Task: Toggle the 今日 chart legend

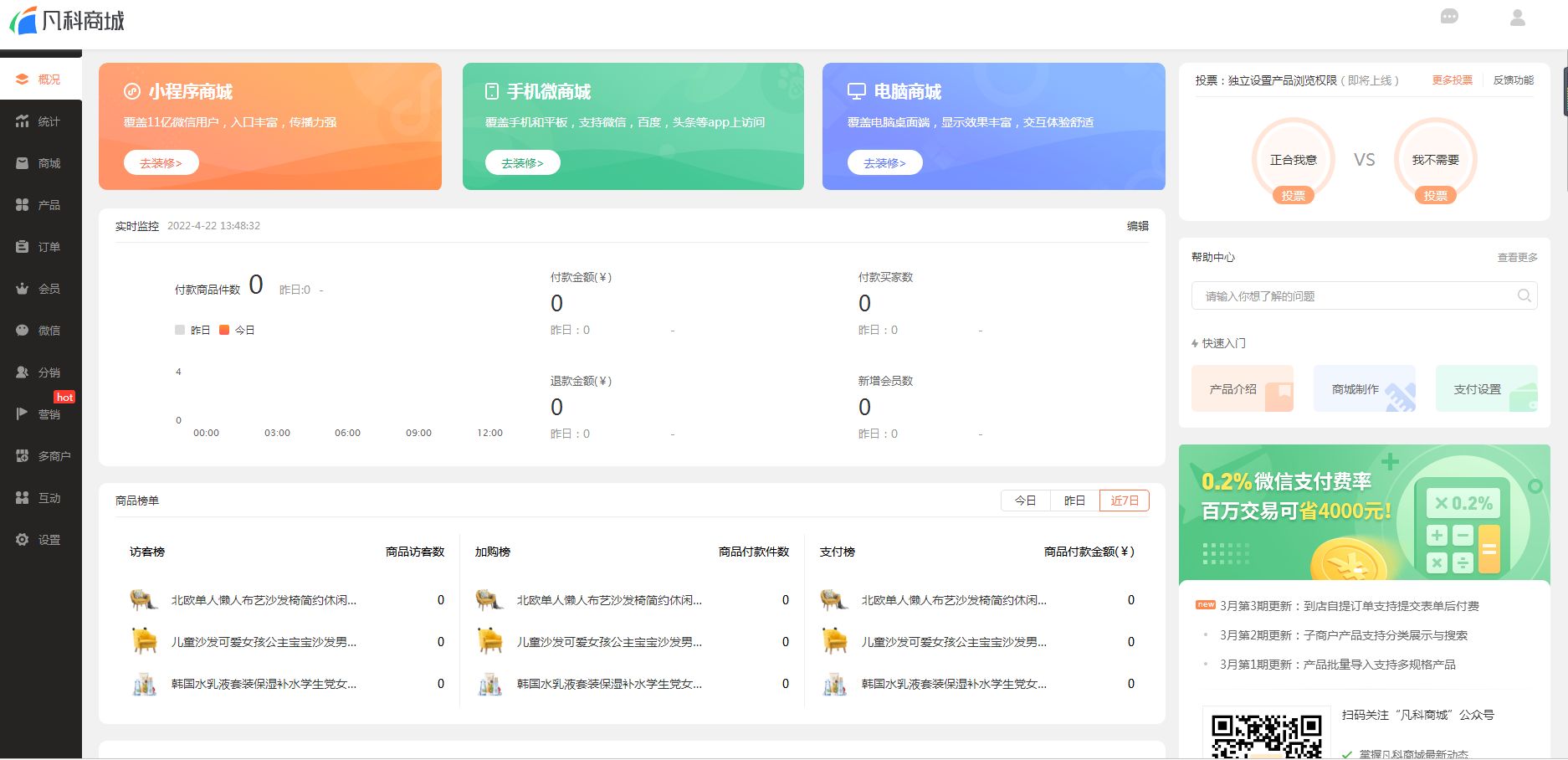Action: point(237,331)
